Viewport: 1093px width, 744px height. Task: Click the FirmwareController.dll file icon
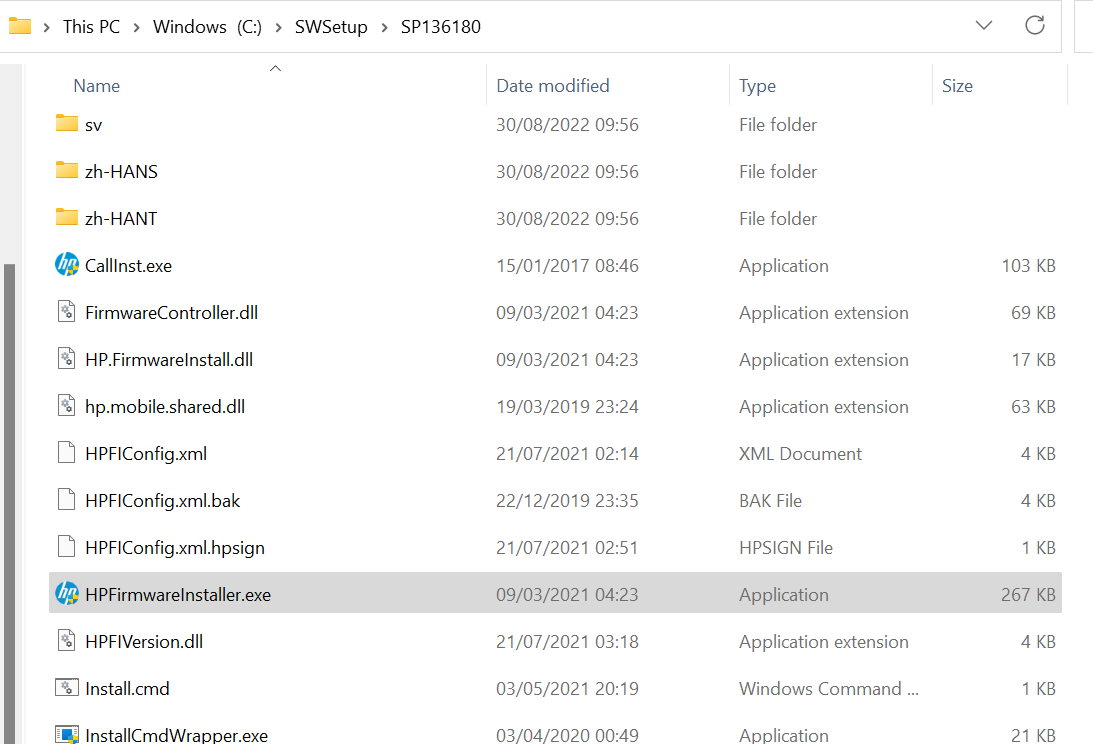pos(66,312)
